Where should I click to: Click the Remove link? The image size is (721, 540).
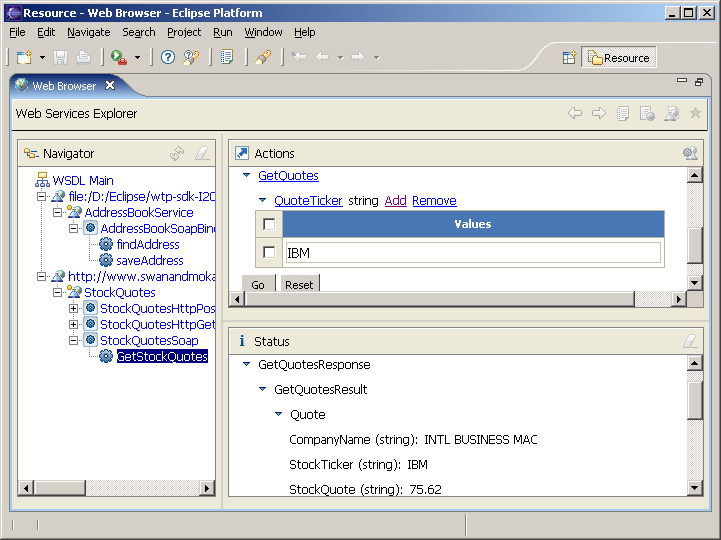(x=434, y=201)
